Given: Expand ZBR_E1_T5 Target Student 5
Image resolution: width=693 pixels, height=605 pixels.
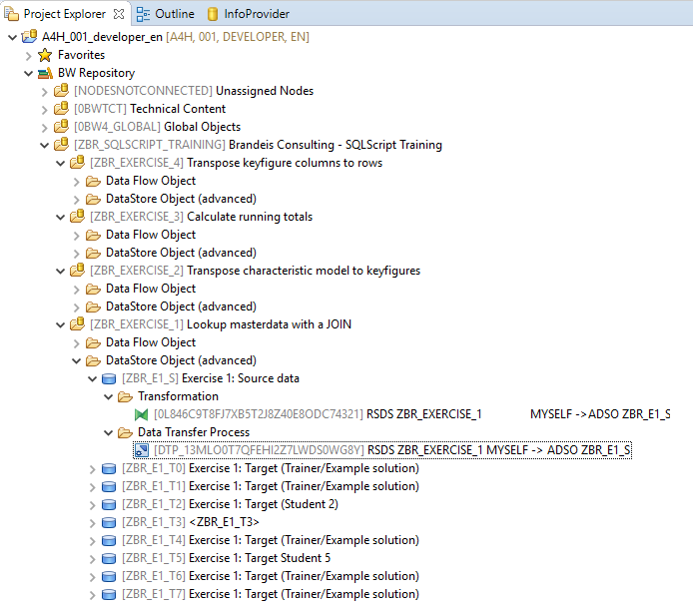Looking at the screenshot, I should point(92,559).
